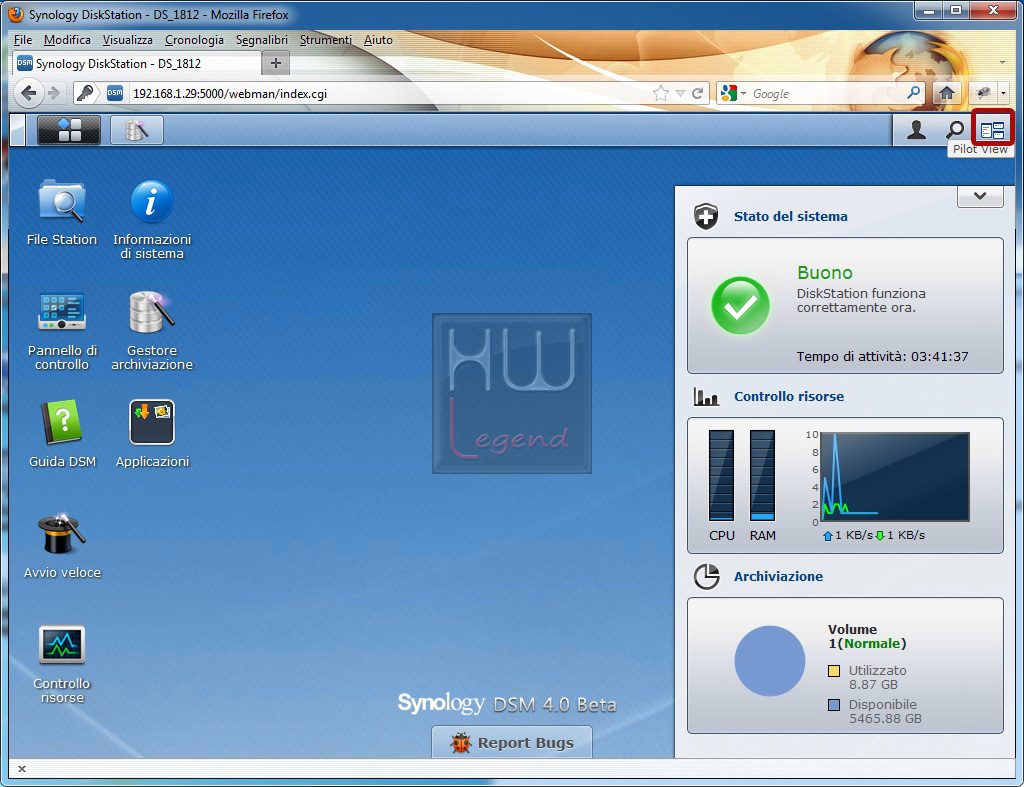Click the add-on icon right of Home
This screenshot has height=787, width=1024.
(x=983, y=93)
